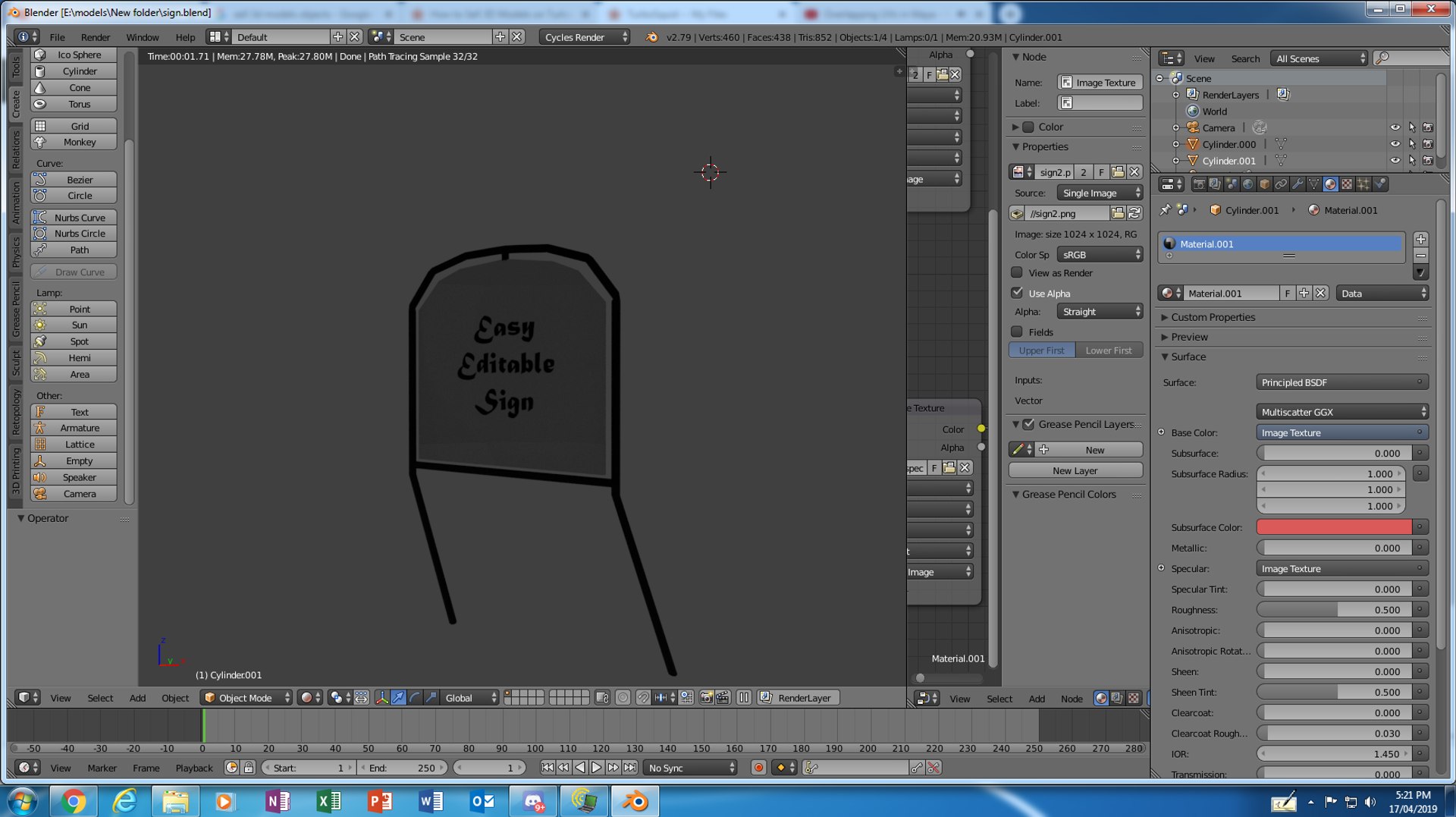Select Lower First field order button

pyautogui.click(x=1109, y=350)
